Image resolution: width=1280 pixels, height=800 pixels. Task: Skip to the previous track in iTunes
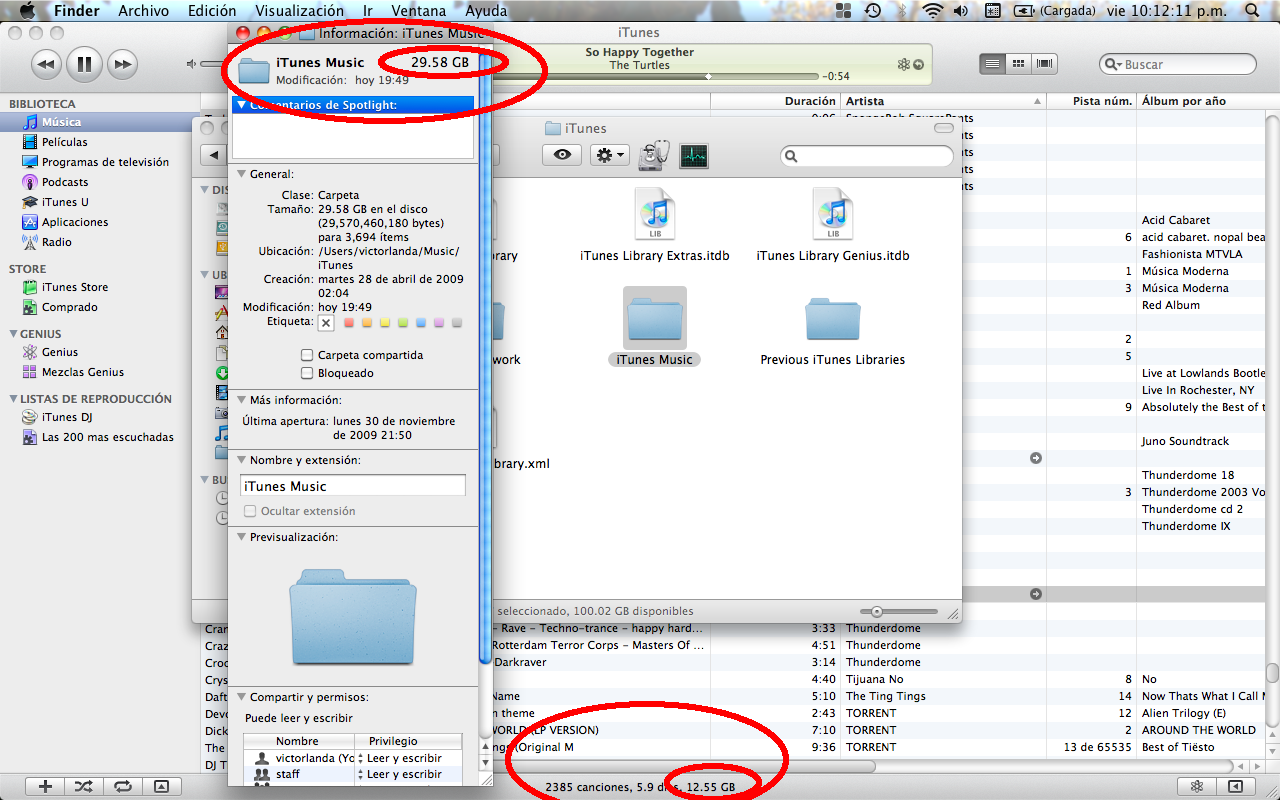tap(46, 65)
